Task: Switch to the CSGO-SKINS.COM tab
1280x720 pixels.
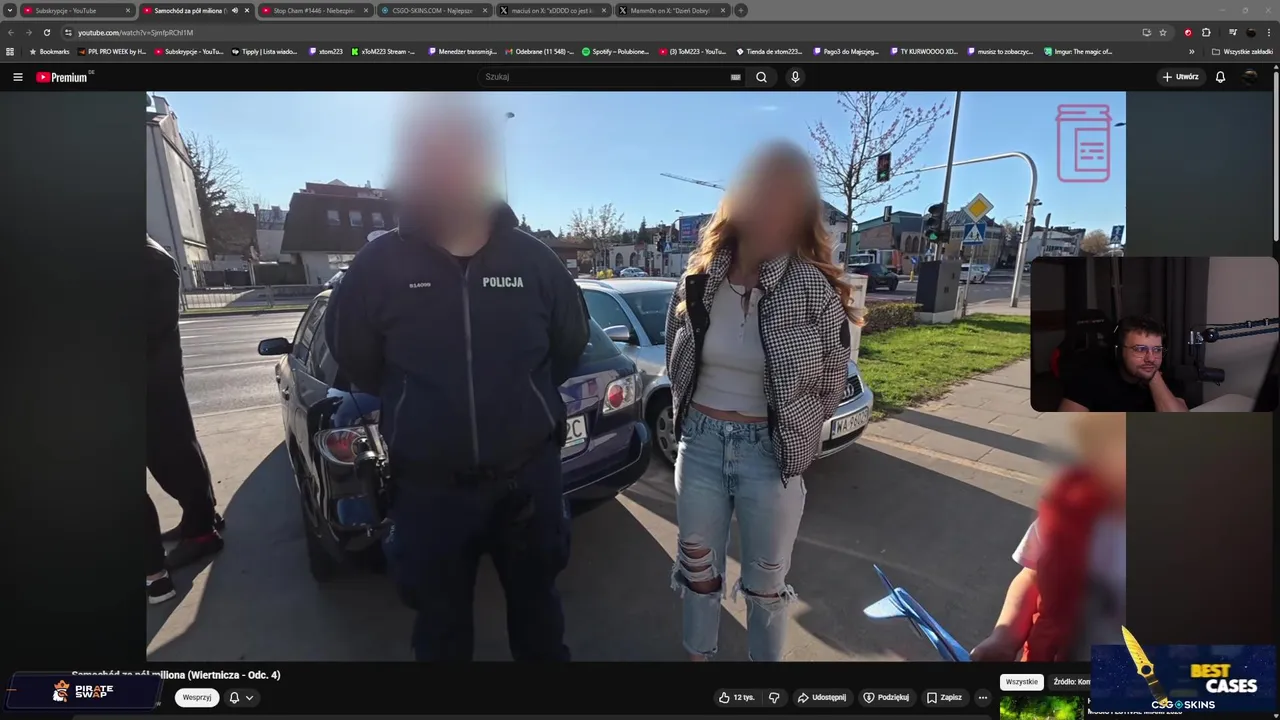Action: pos(432,10)
